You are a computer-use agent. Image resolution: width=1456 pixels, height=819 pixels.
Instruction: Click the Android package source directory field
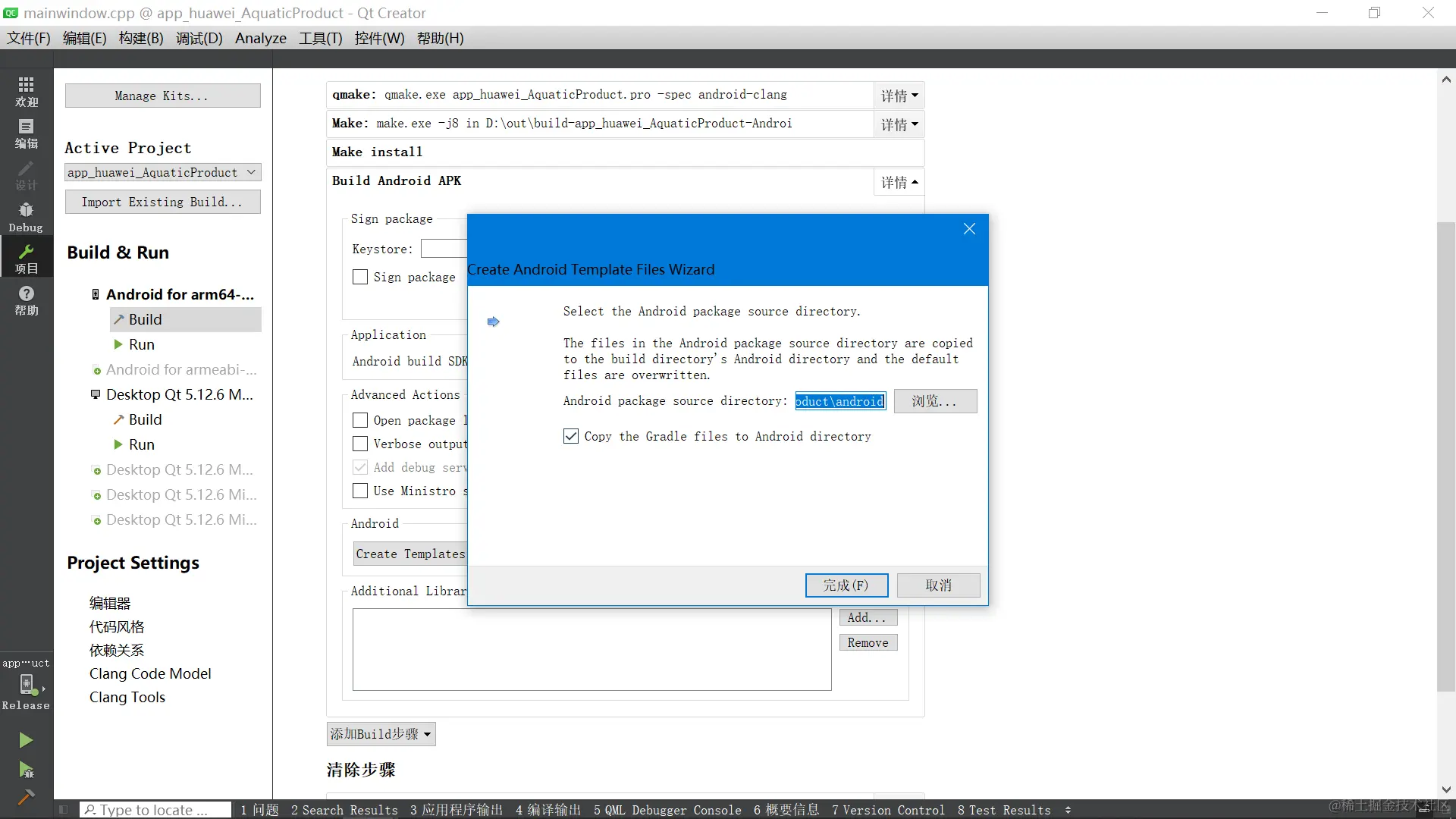[839, 401]
